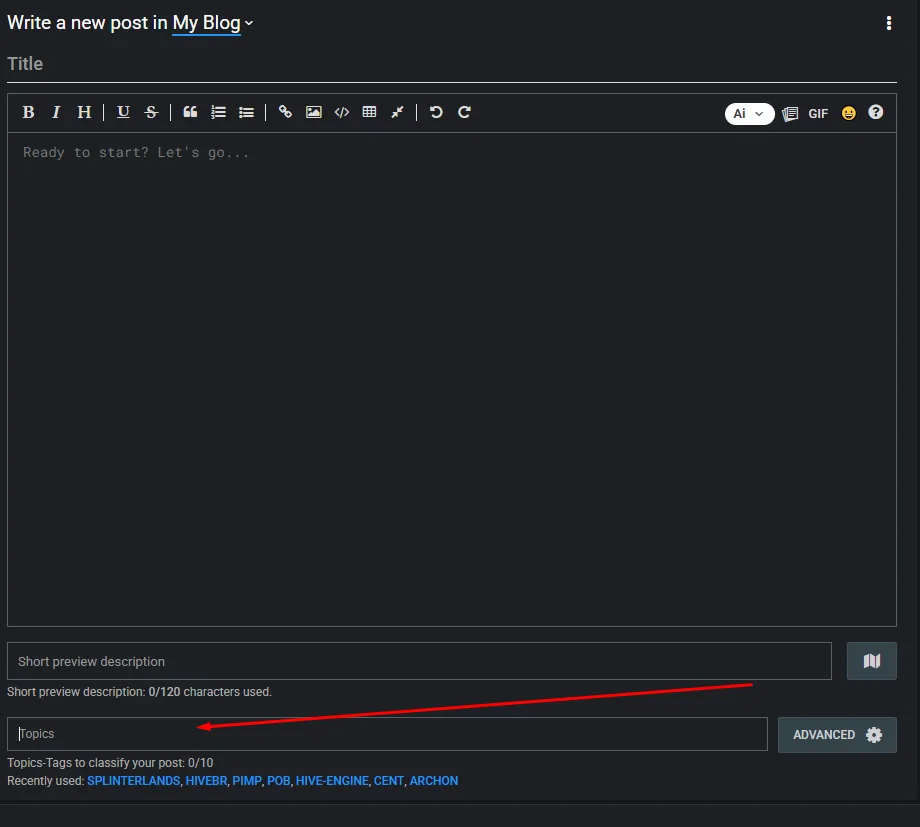The width and height of the screenshot is (920, 827).
Task: Redo the last edit
Action: pyautogui.click(x=464, y=112)
